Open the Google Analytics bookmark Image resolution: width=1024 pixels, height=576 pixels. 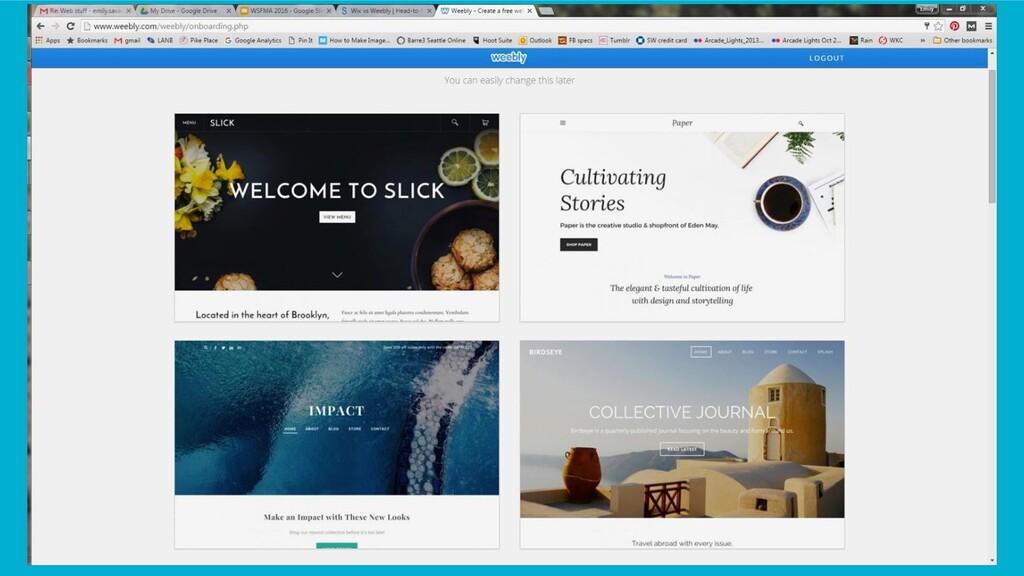[x=253, y=40]
